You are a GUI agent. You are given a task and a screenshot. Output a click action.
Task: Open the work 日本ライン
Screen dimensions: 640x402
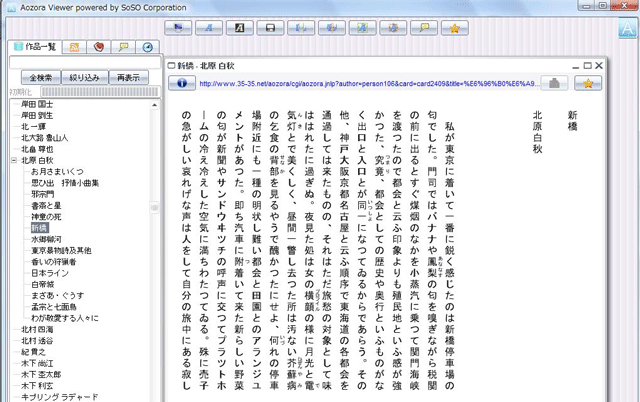click(50, 273)
